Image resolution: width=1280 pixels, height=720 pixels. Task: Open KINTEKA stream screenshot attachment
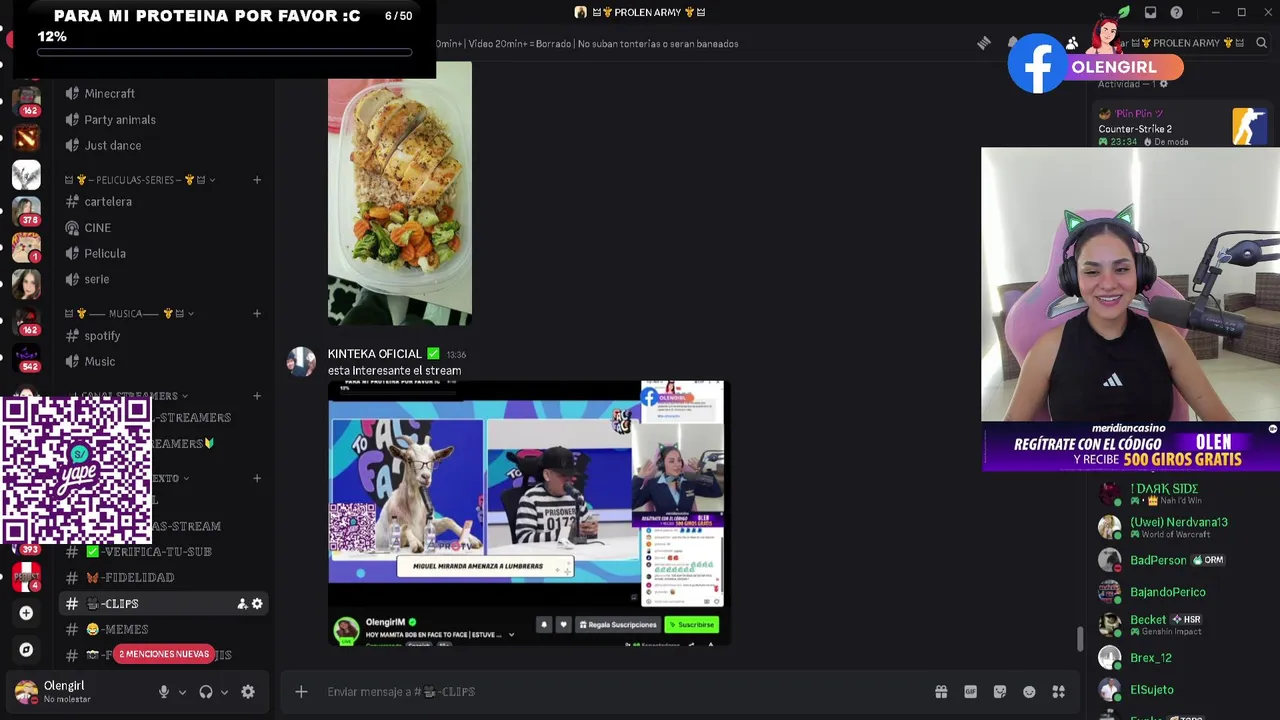tap(529, 512)
